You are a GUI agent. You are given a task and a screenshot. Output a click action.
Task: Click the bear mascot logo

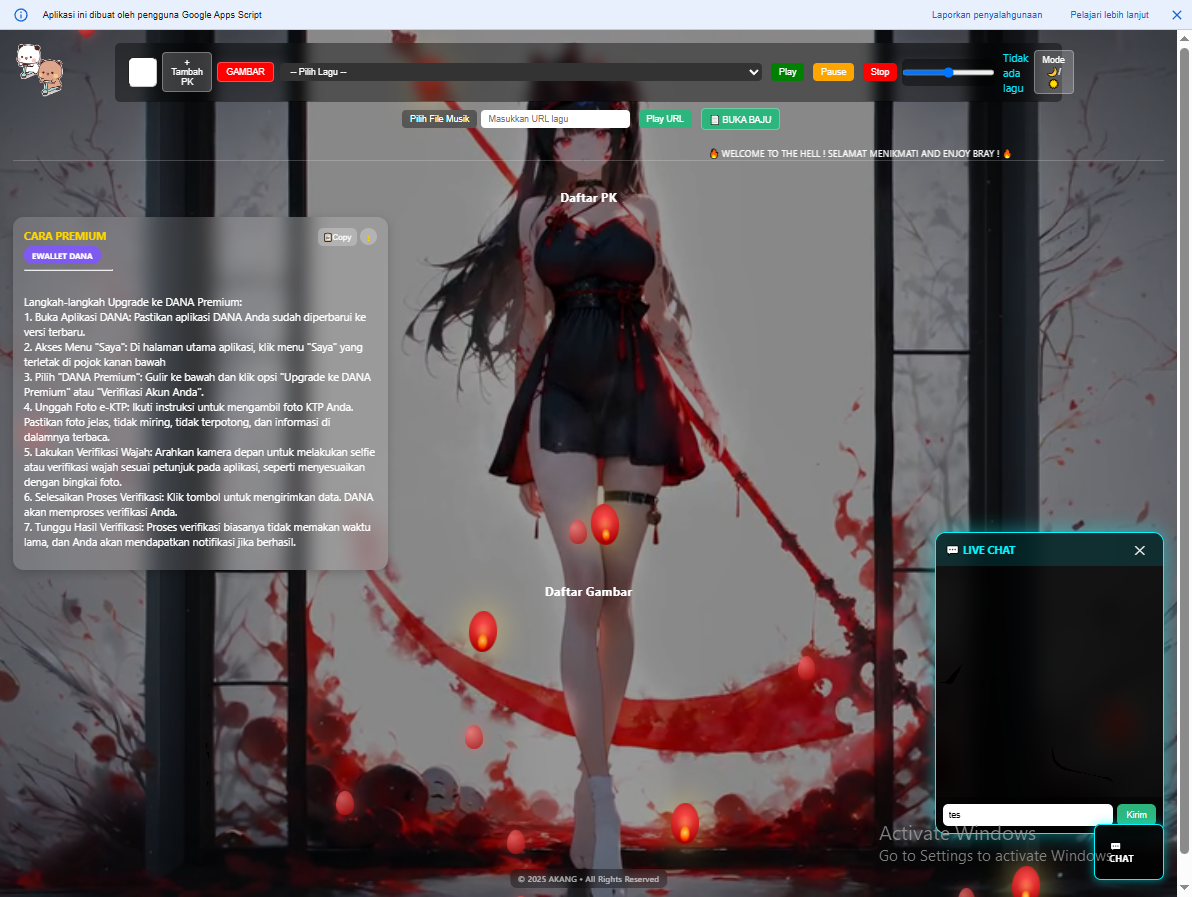pos(40,69)
